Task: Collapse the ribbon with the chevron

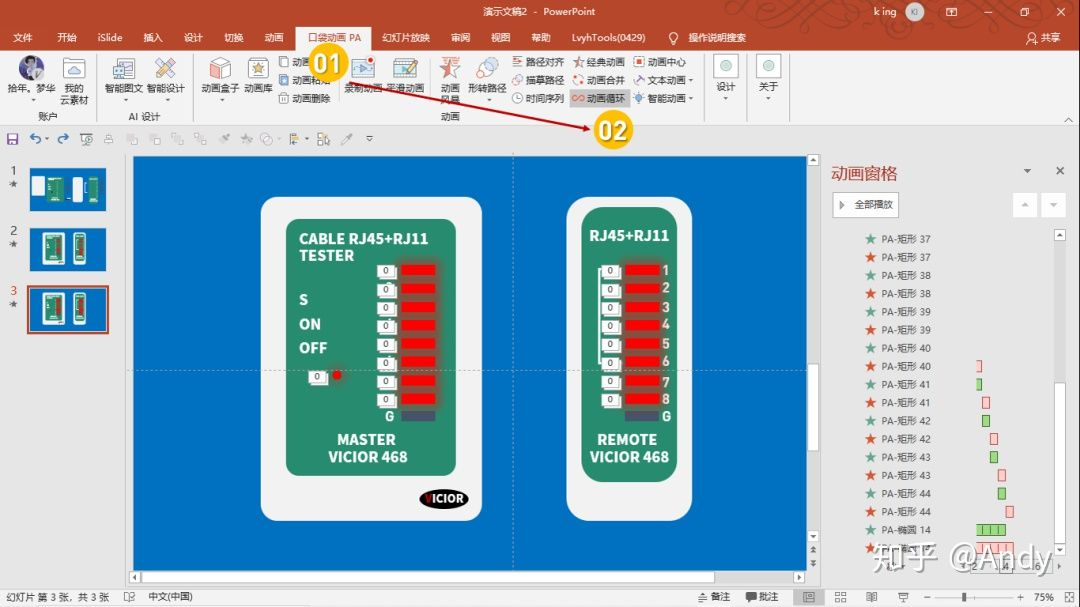Action: pyautogui.click(x=1068, y=119)
